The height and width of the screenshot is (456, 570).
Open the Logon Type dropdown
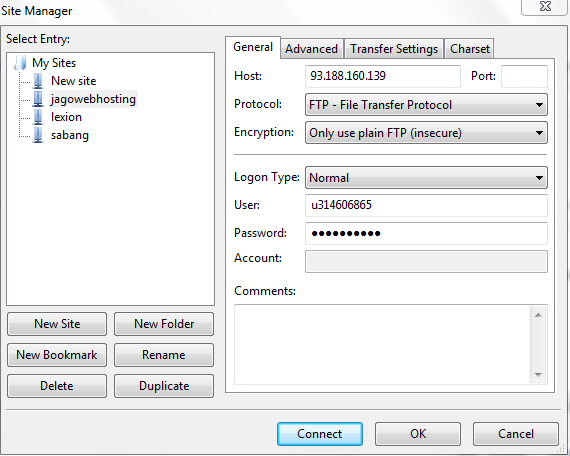point(426,177)
